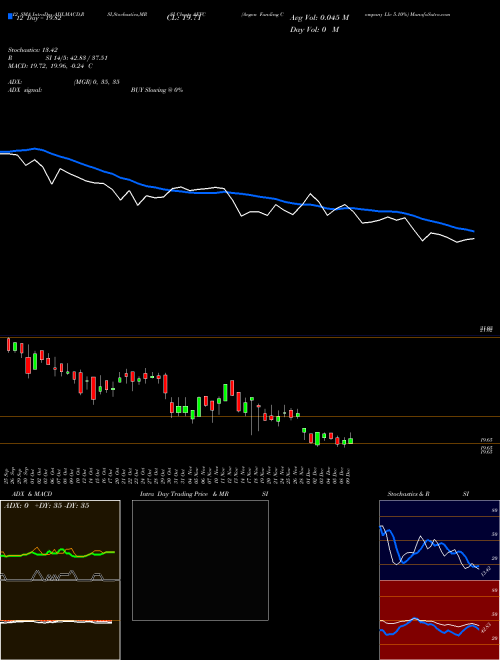This screenshot has width=500, height=660.
Task: Click the ADX green line chart panel
Action: coord(60,540)
